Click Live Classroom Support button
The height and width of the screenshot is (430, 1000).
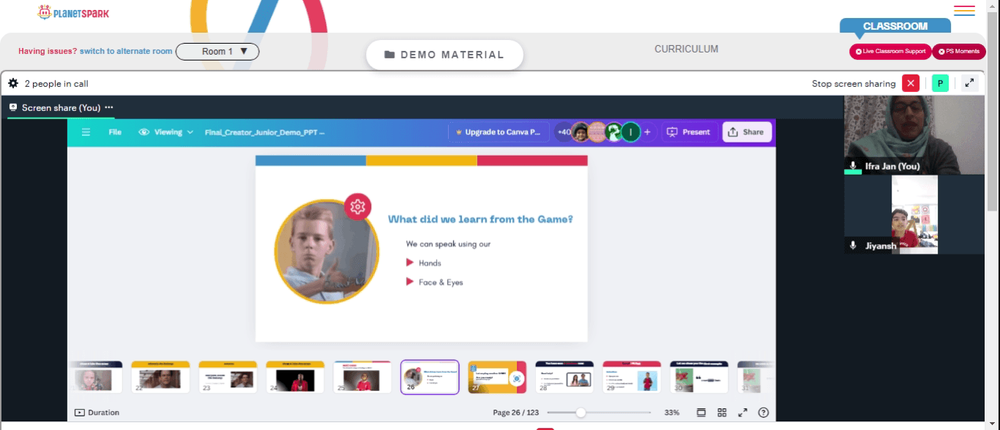890,52
